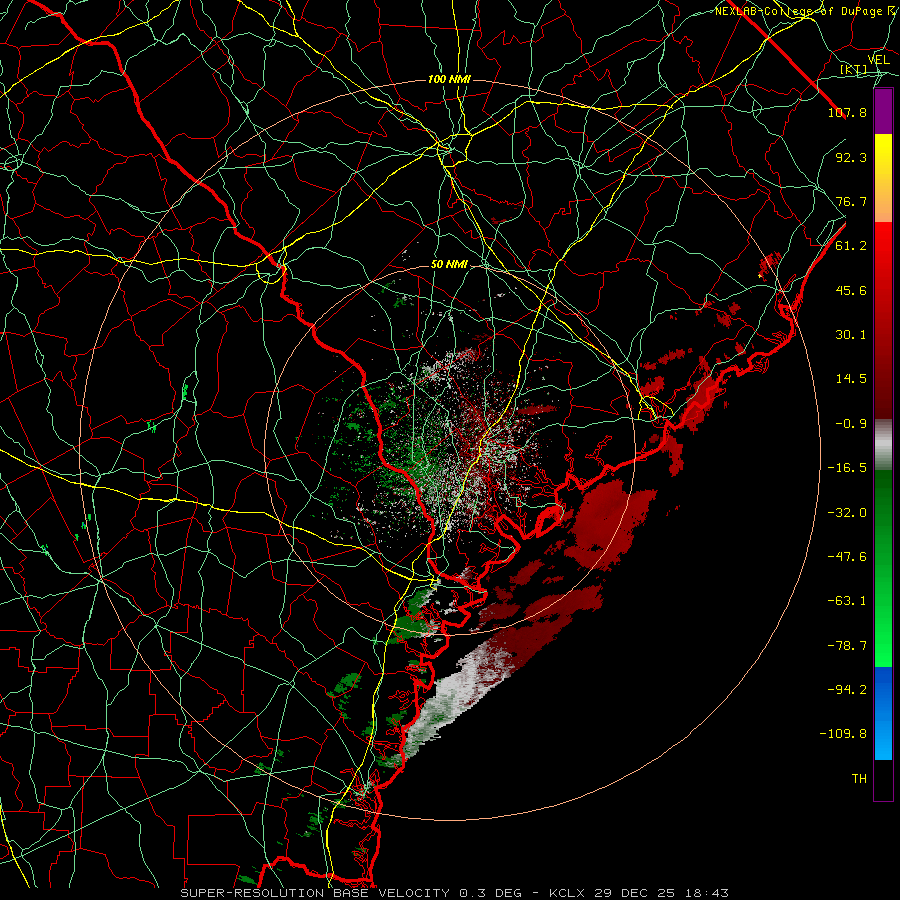Click the 92.3 velocity scale value
Screen dimensions: 900x900
point(851,157)
